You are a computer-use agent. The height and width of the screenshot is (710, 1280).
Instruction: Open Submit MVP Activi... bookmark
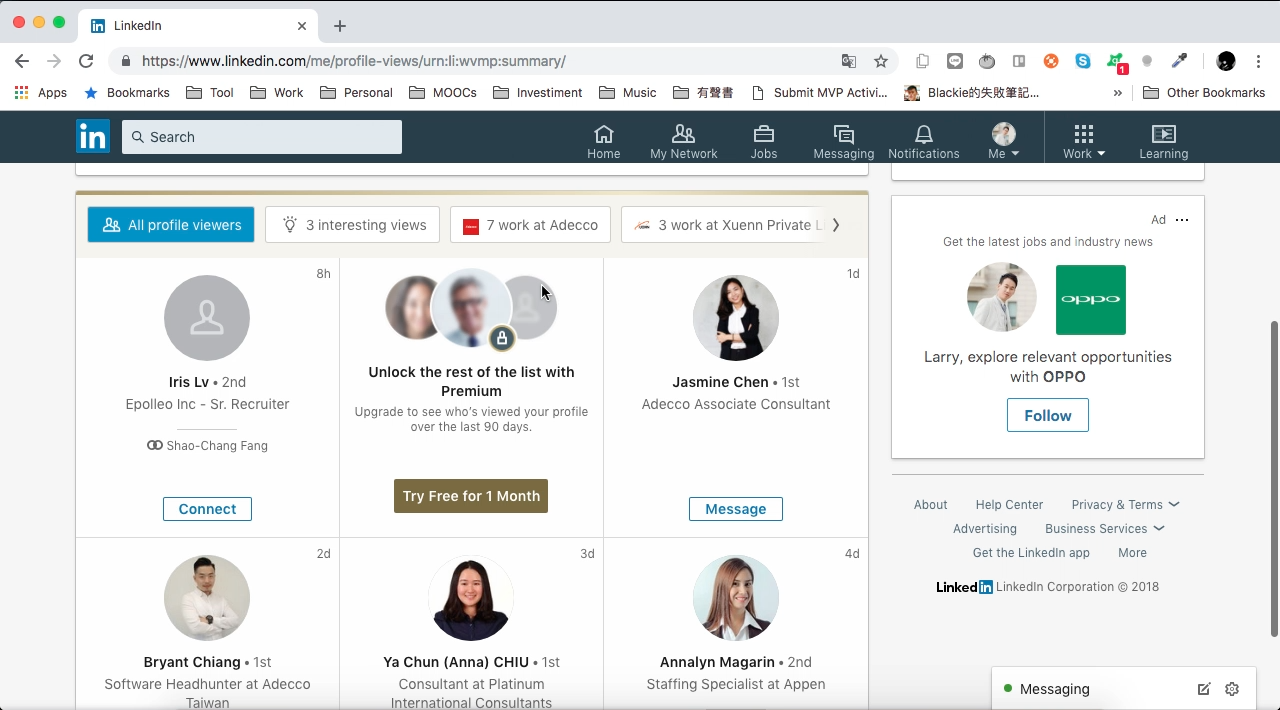click(819, 93)
